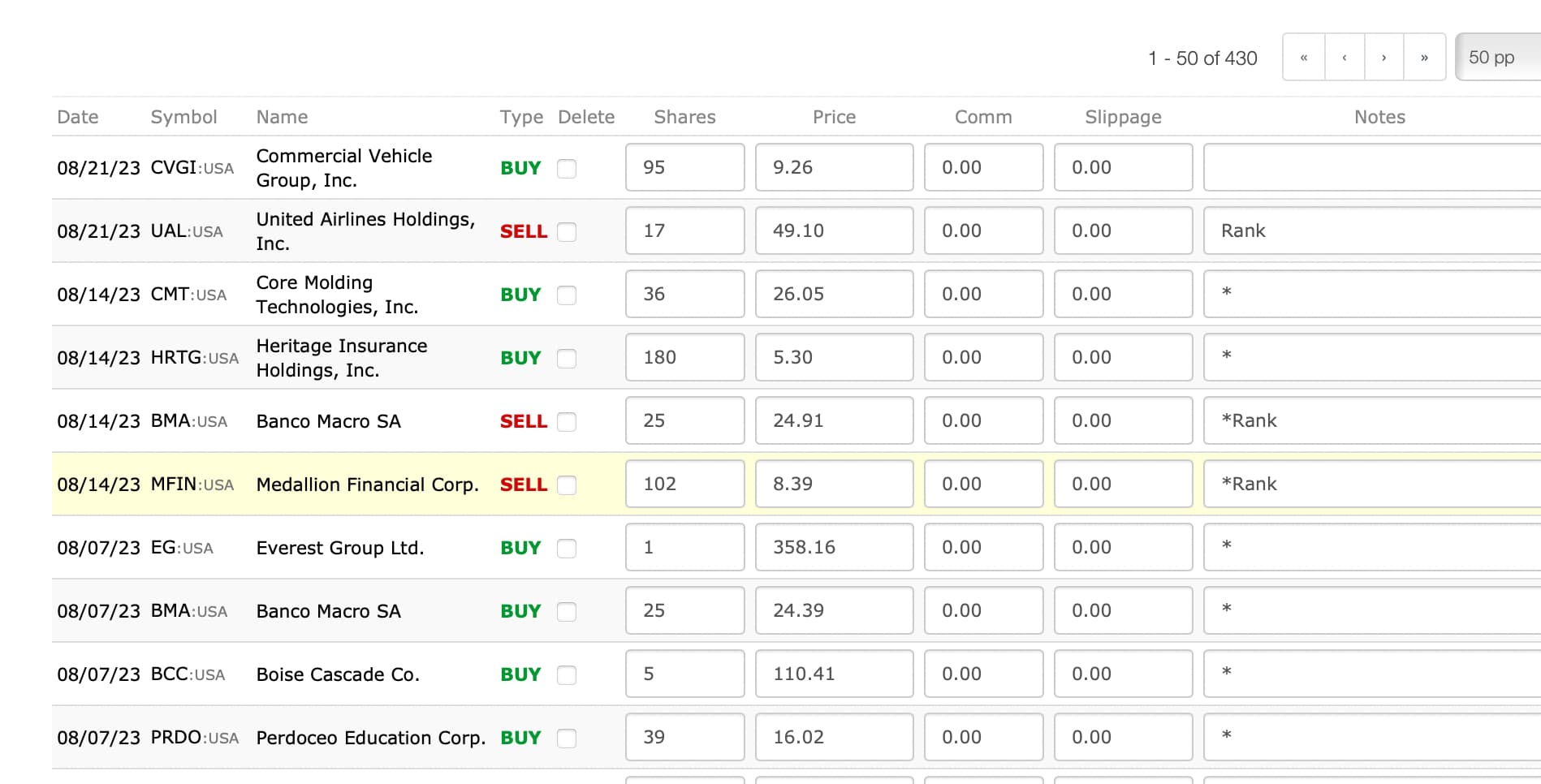Click Boise Cascade Co. name

point(338,674)
